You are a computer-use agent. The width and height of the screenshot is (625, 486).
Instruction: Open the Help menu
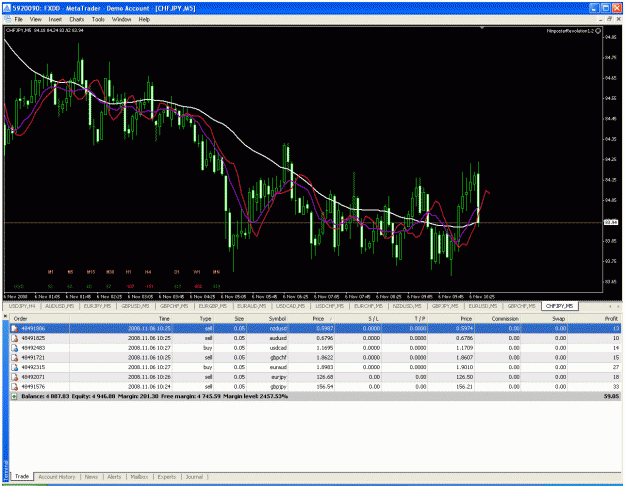click(144, 19)
